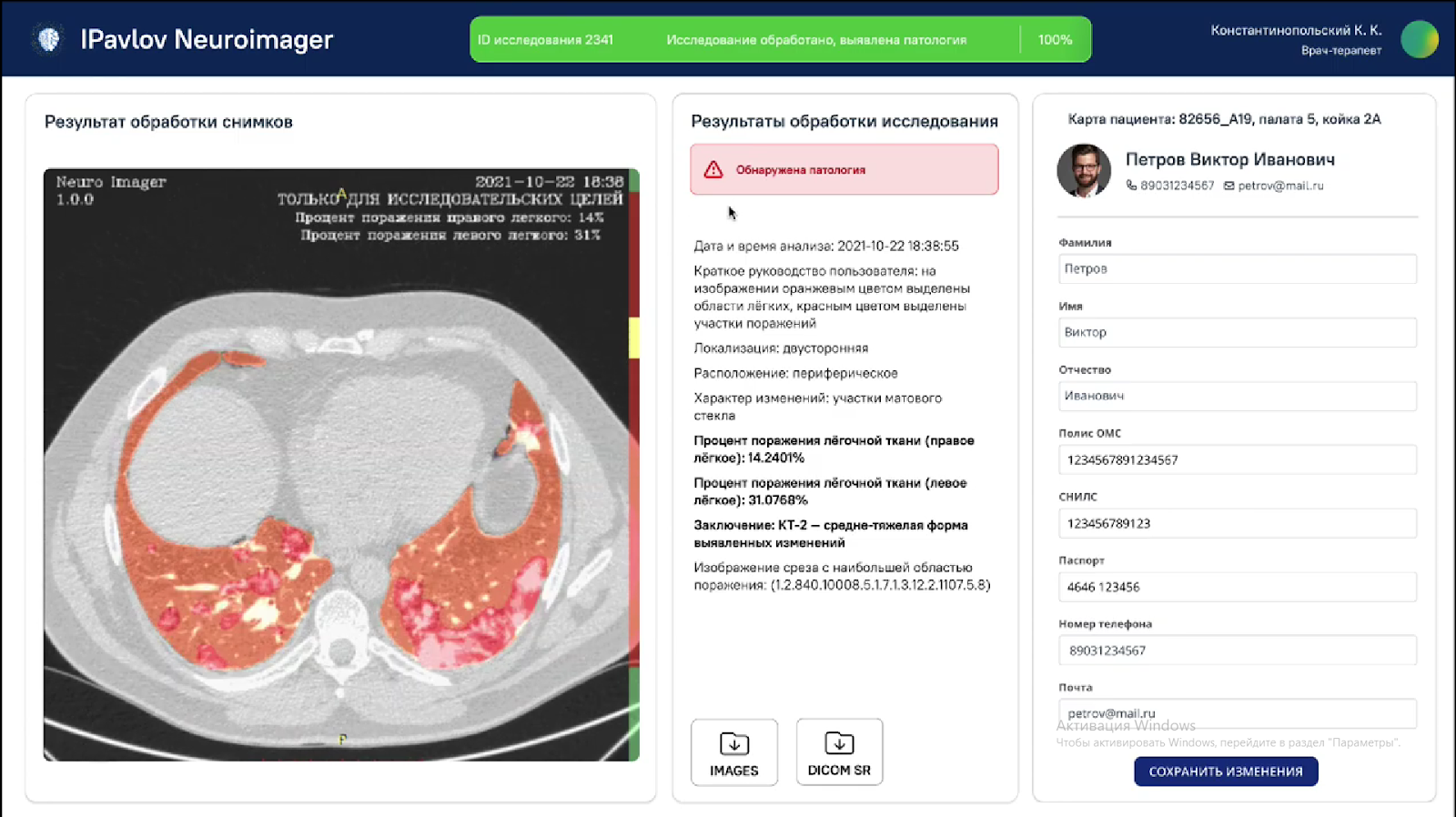The image size is (1456, 817).
Task: Click the Фамилия field containing Петров
Action: pyautogui.click(x=1238, y=269)
